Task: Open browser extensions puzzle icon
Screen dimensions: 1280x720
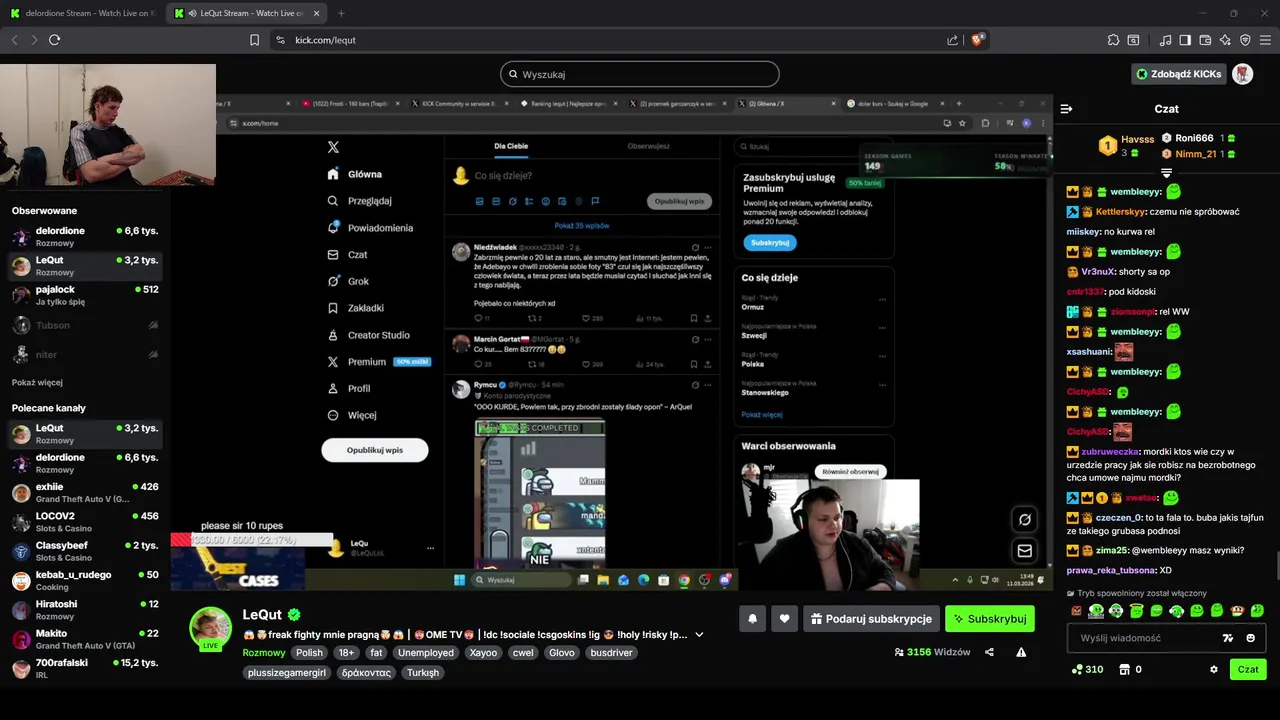Action: pyautogui.click(x=1113, y=40)
